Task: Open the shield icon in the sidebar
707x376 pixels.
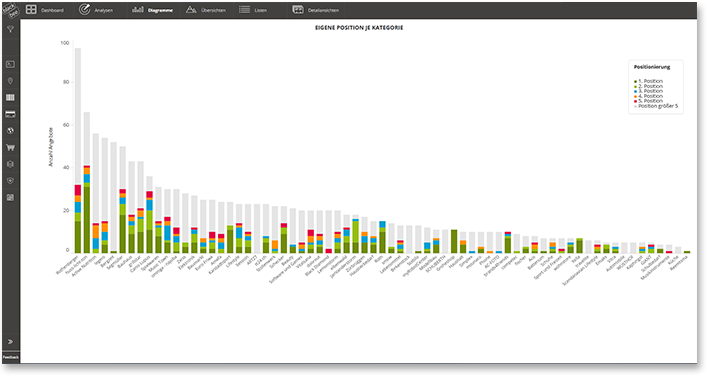Action: pos(10,181)
